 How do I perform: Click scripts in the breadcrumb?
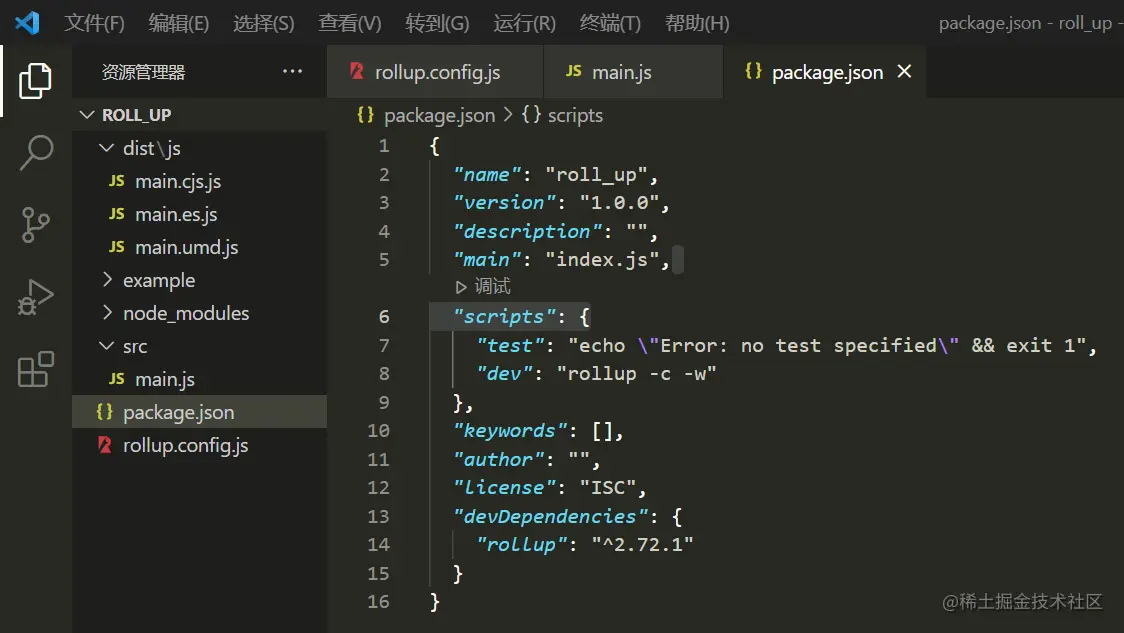(x=575, y=115)
